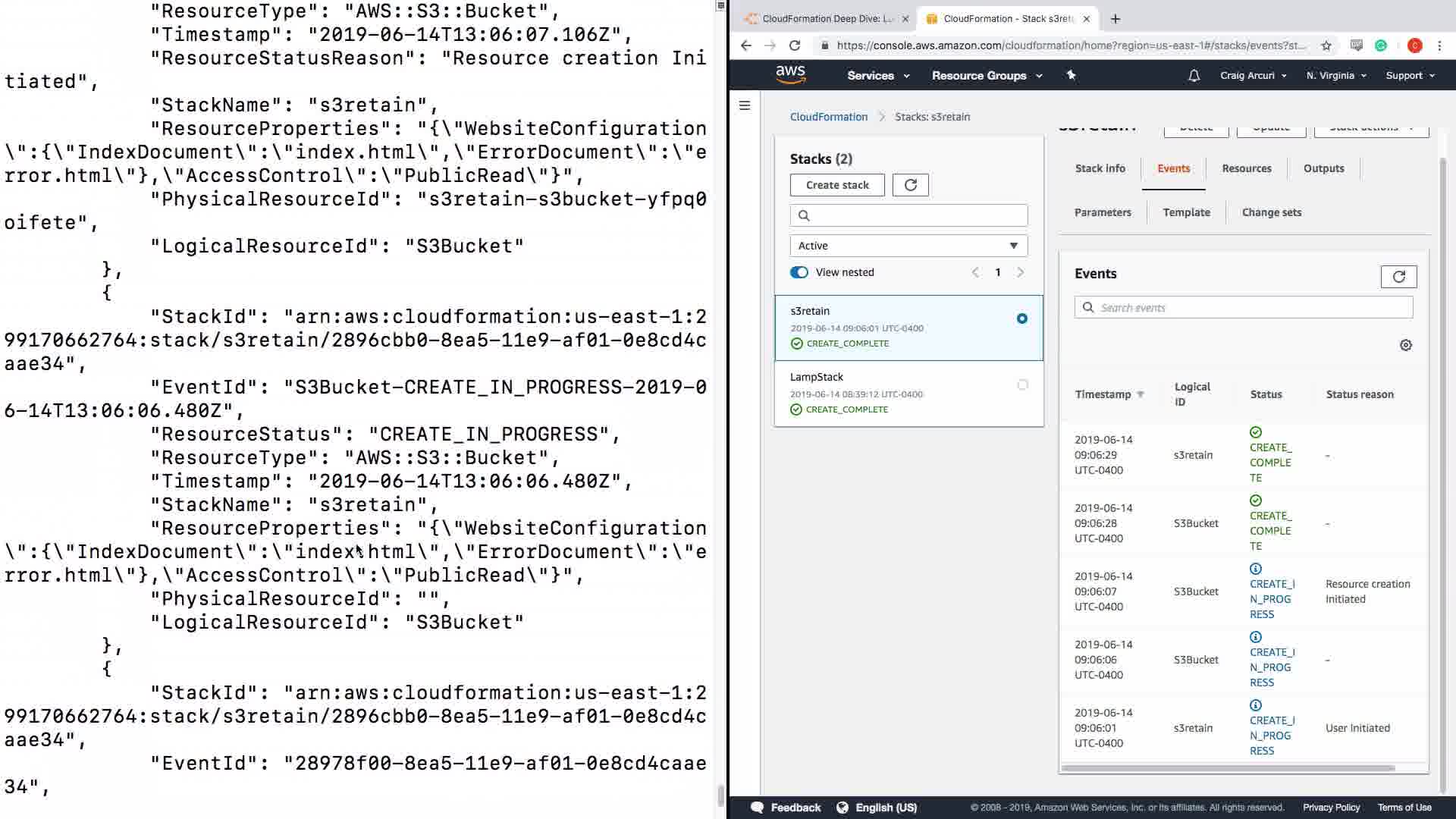
Task: Refresh the Events table
Action: pos(1398,277)
